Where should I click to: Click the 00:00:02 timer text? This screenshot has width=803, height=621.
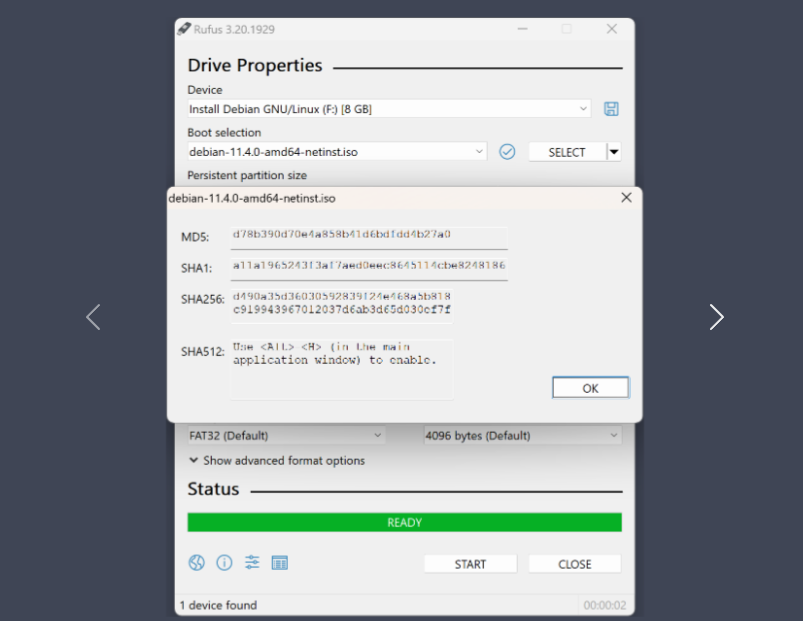[x=605, y=605]
